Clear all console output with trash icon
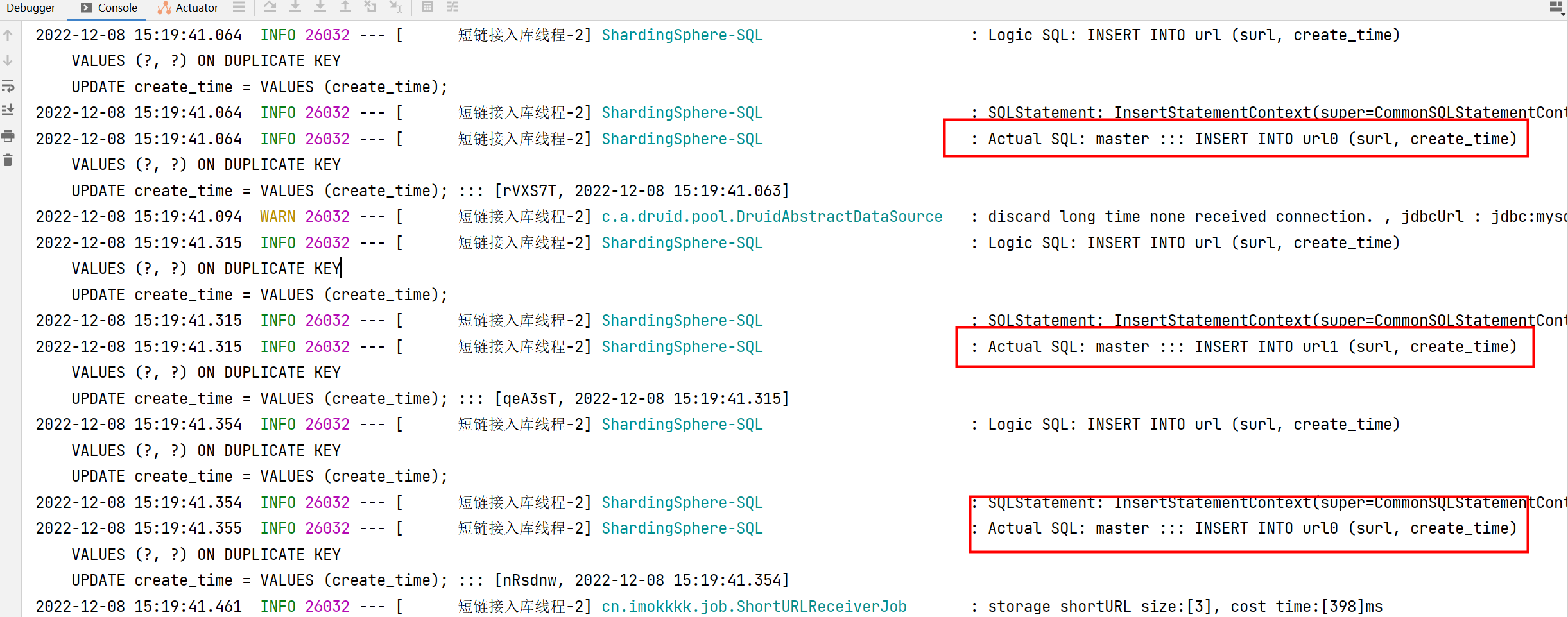Viewport: 1568px width, 617px height. (x=8, y=160)
